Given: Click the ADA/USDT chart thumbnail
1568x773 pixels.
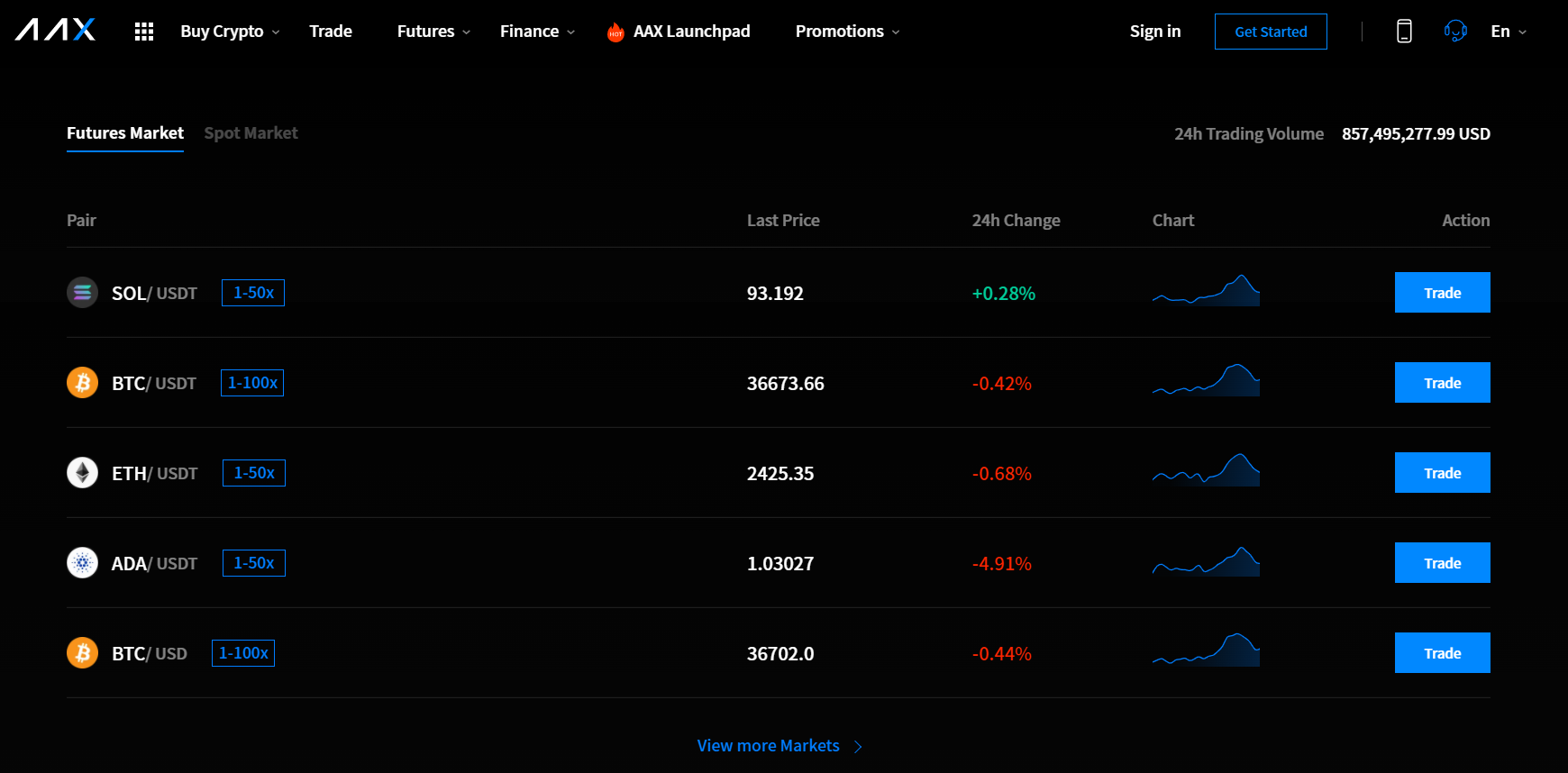Looking at the screenshot, I should pyautogui.click(x=1206, y=561).
